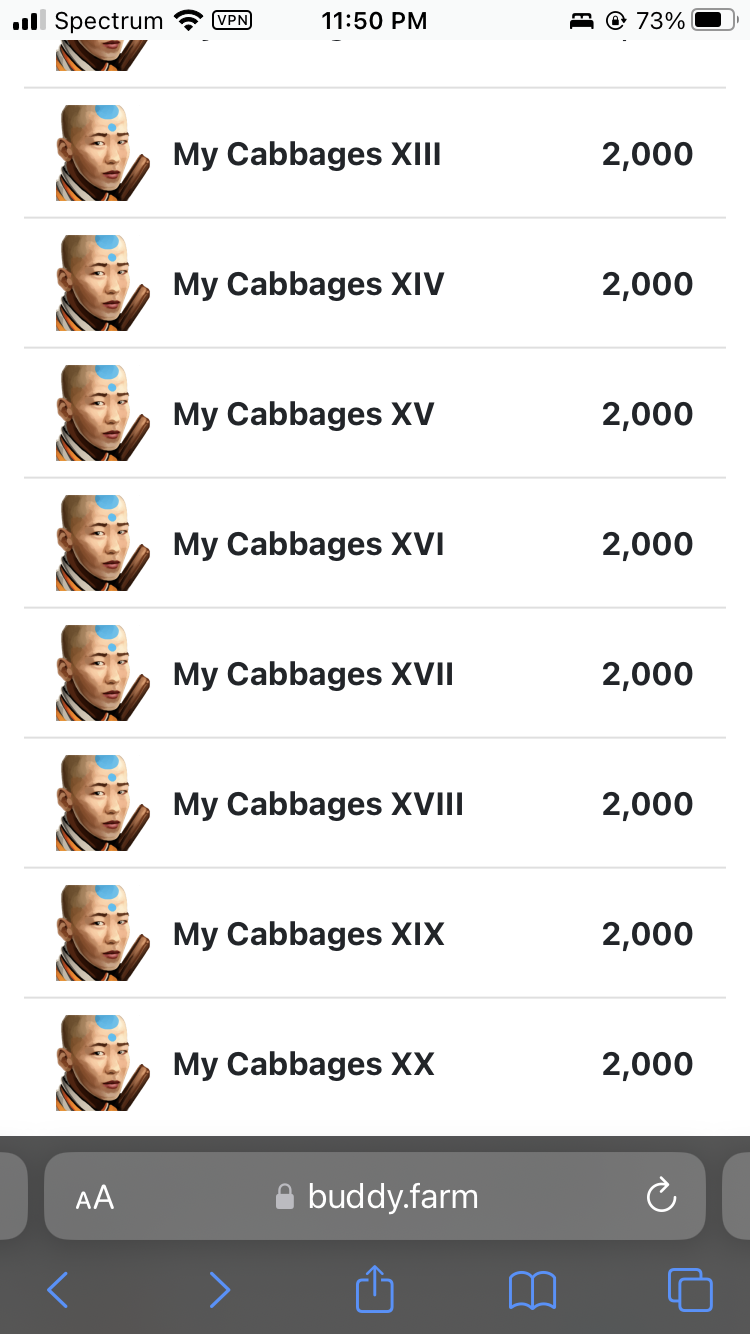Screen dimensions: 750x1334
Task: Open the My Cabbages XIII quest
Action: click(x=307, y=154)
